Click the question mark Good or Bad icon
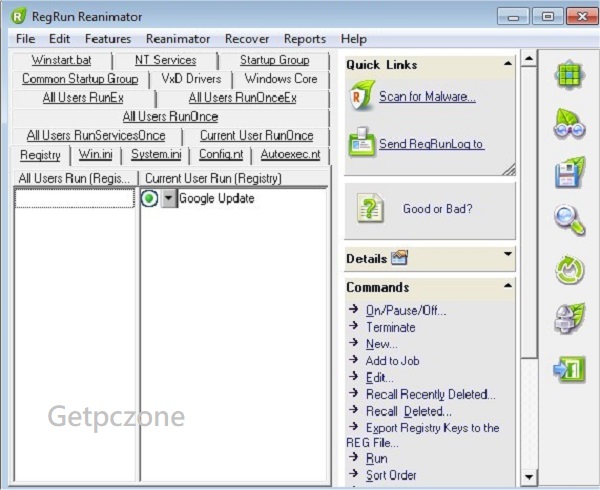600x490 pixels. [370, 208]
